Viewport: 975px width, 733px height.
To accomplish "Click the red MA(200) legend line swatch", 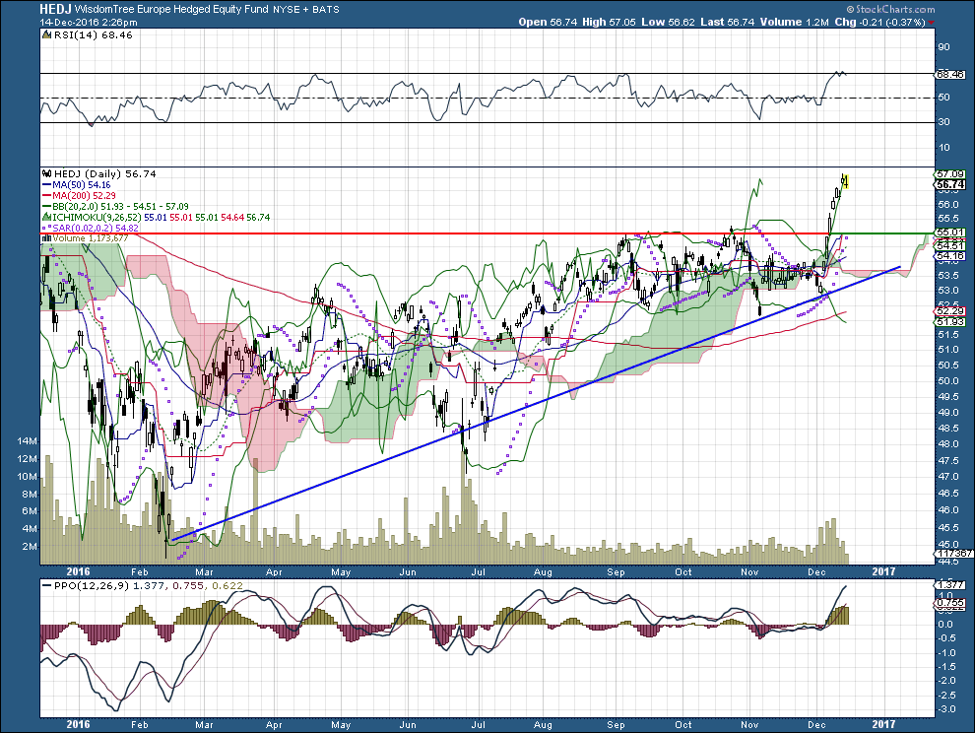I will pos(47,196).
